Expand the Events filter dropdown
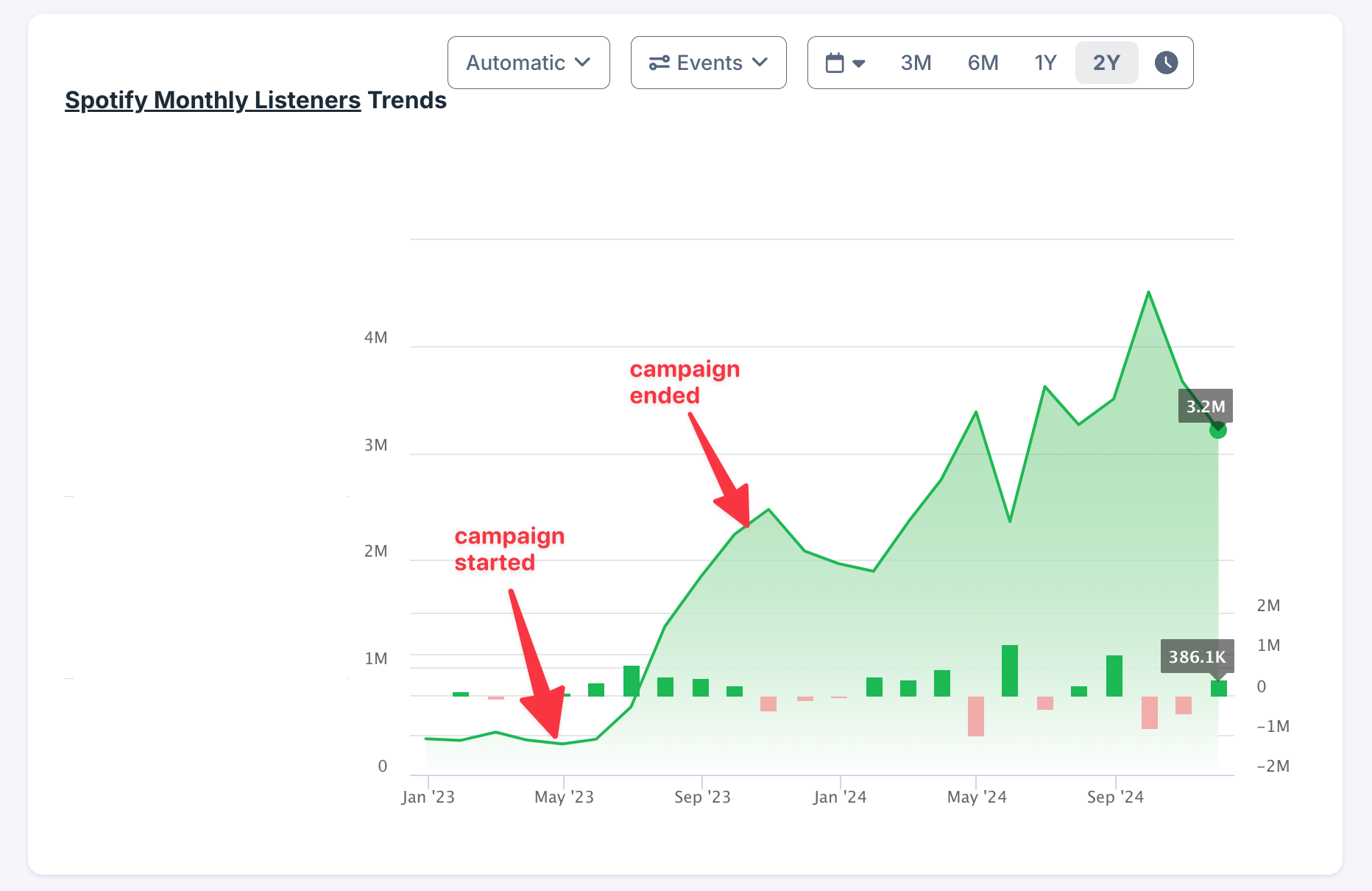Viewport: 1372px width, 891px height. click(x=708, y=63)
